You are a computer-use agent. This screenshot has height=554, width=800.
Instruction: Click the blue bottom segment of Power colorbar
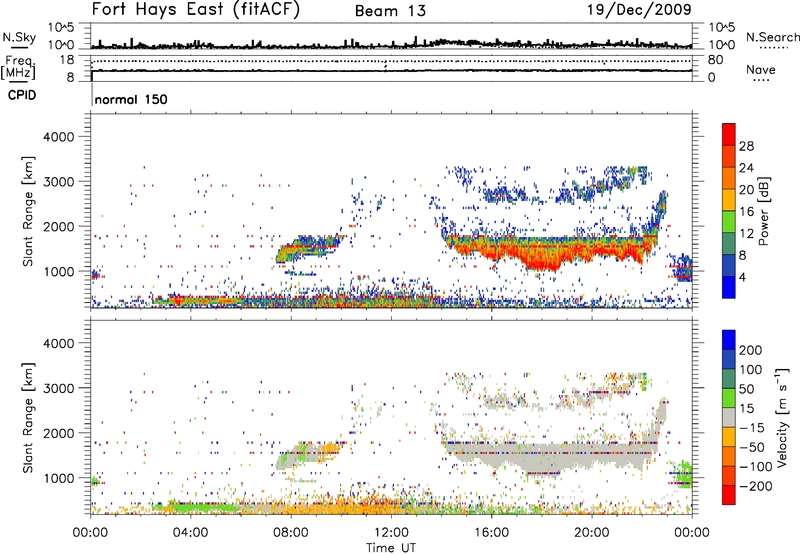pyautogui.click(x=729, y=287)
